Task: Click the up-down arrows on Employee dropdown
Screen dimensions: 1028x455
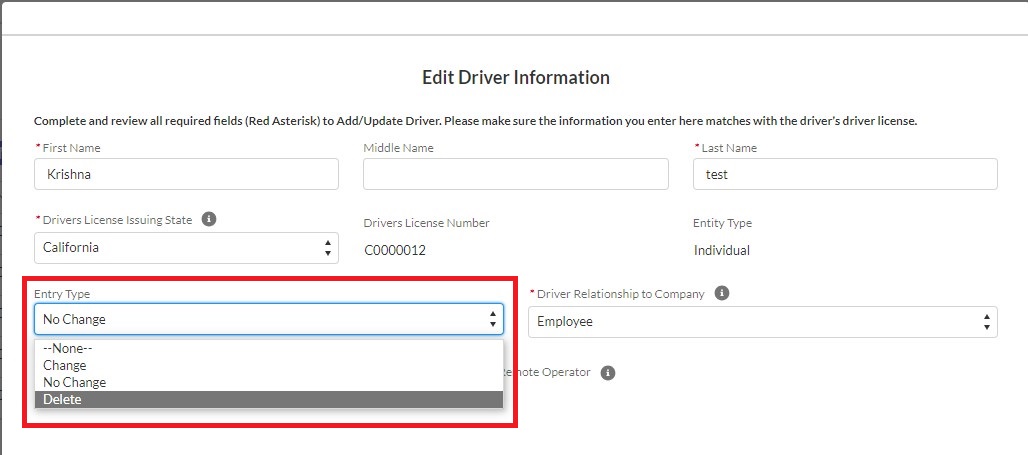Action: coord(987,322)
